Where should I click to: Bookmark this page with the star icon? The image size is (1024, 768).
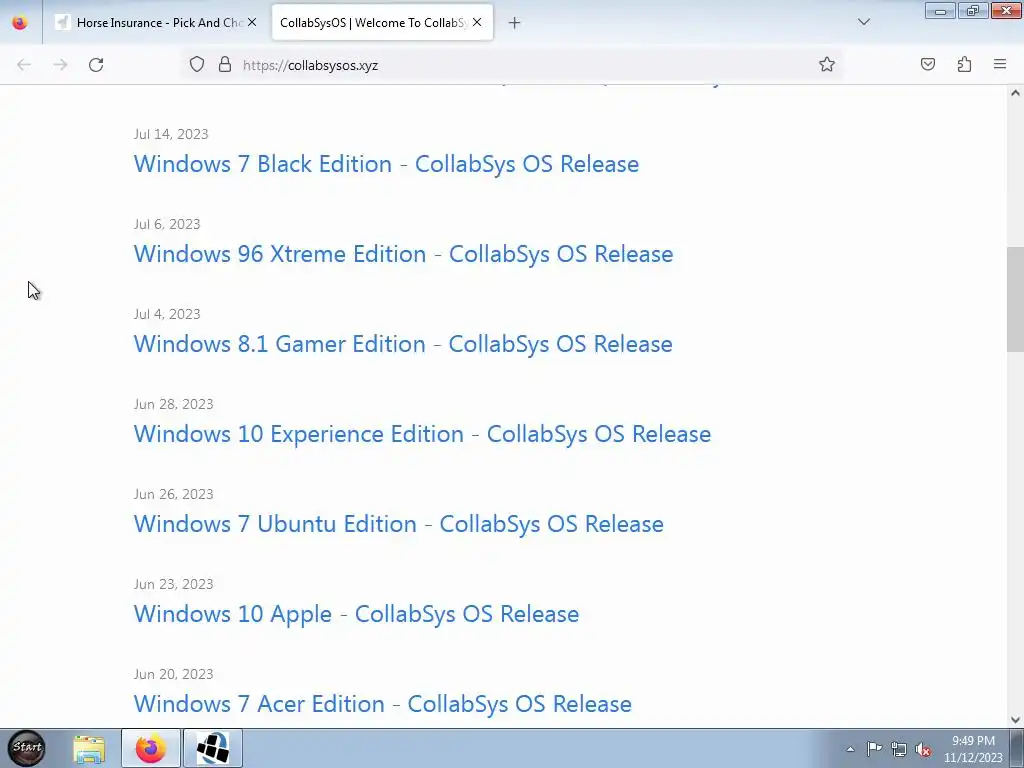click(827, 64)
